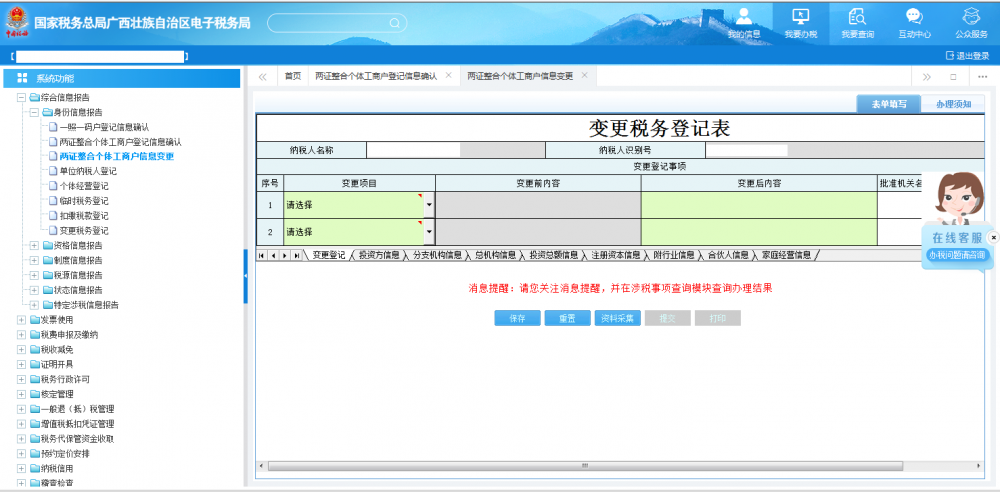Screen dimensions: 1000x492
Task: Go to 互动中心
Action: [x=913, y=23]
